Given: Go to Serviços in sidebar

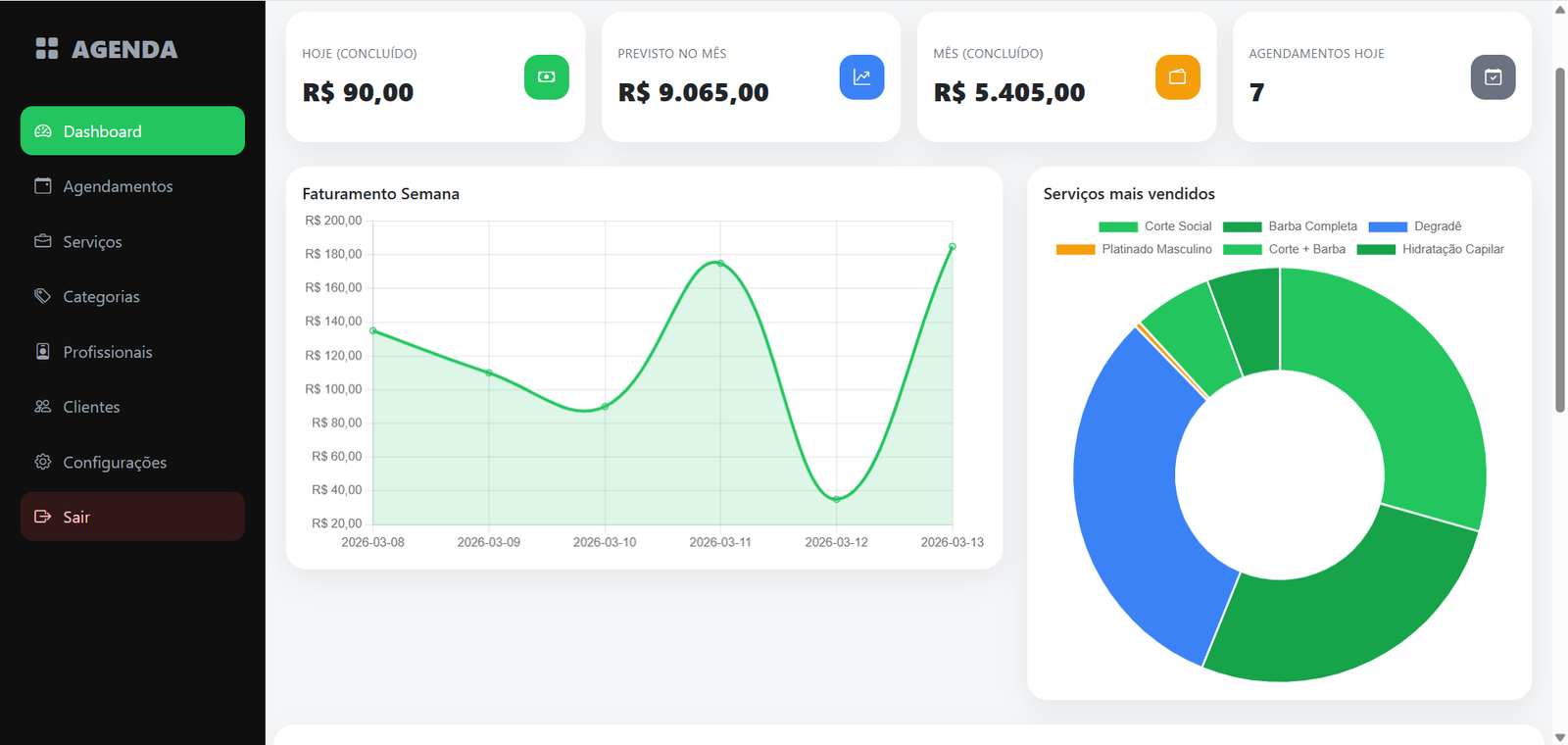Looking at the screenshot, I should pyautogui.click(x=92, y=242).
